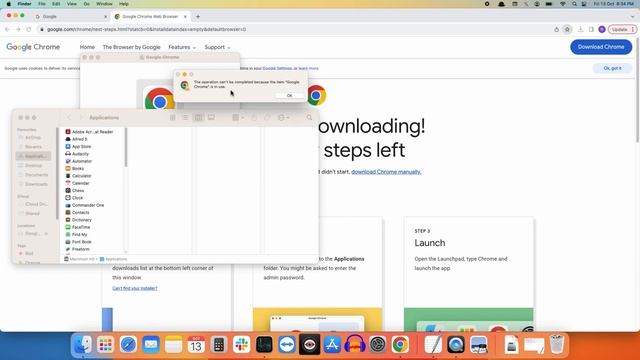This screenshot has width=640, height=360.
Task: Open Google Chrome from the Dock
Action: (400, 344)
